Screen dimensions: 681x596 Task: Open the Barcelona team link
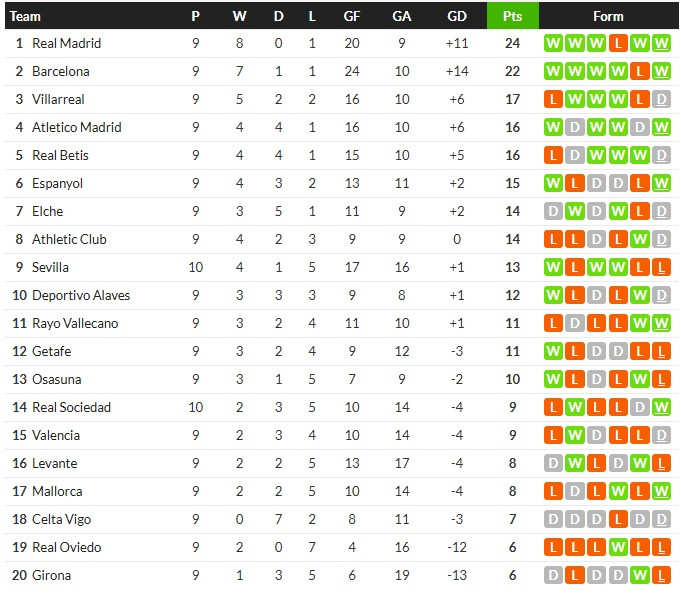coord(60,72)
